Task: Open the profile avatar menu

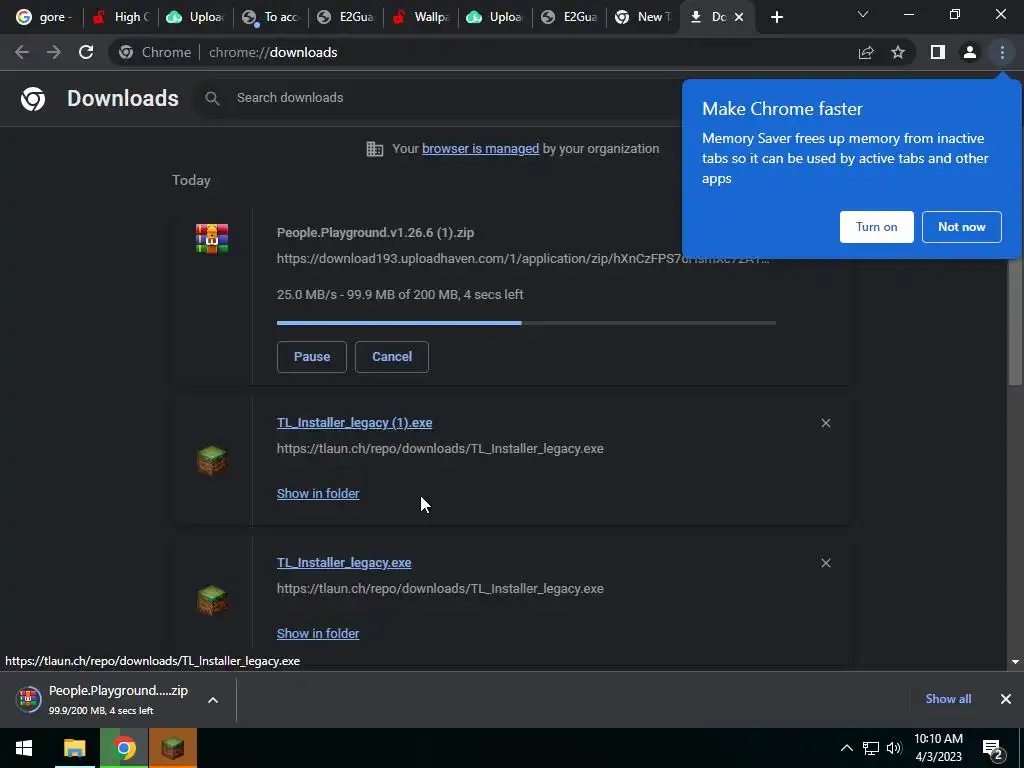Action: [970, 52]
